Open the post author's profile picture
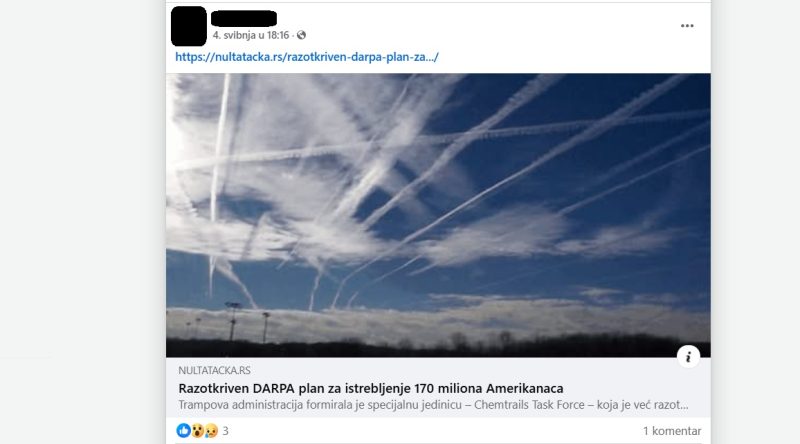This screenshot has height=444, width=800. tap(189, 26)
